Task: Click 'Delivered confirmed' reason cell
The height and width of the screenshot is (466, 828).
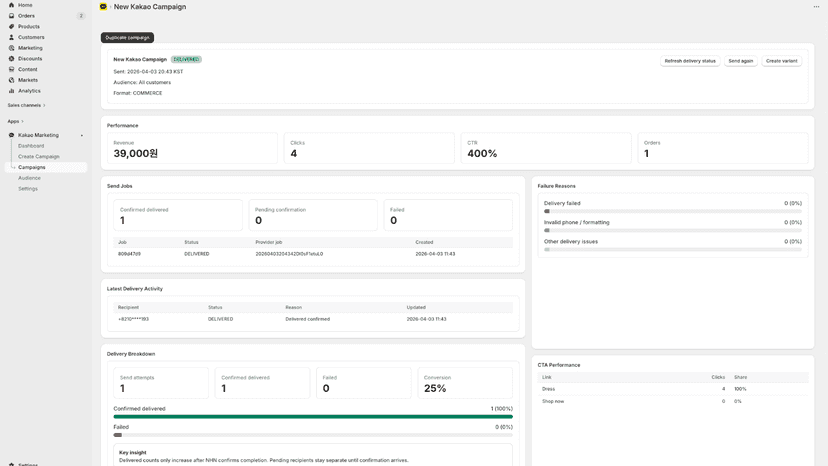Action: pyautogui.click(x=308, y=319)
